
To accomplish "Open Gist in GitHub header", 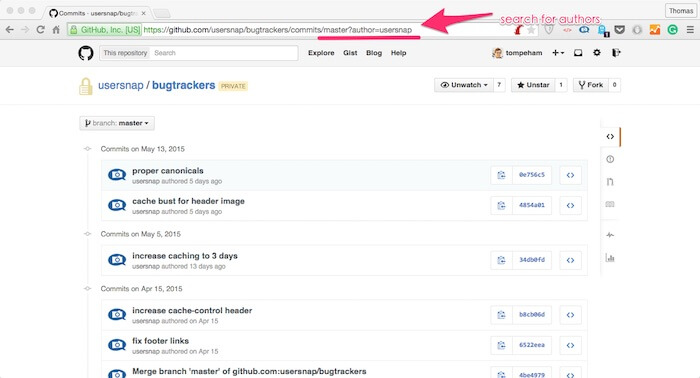I will click(350, 53).
